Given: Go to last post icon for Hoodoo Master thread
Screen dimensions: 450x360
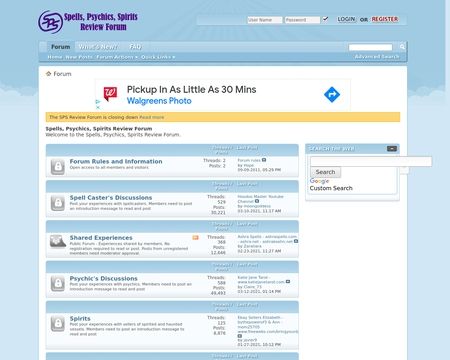Looking at the screenshot, I should pos(257,201).
